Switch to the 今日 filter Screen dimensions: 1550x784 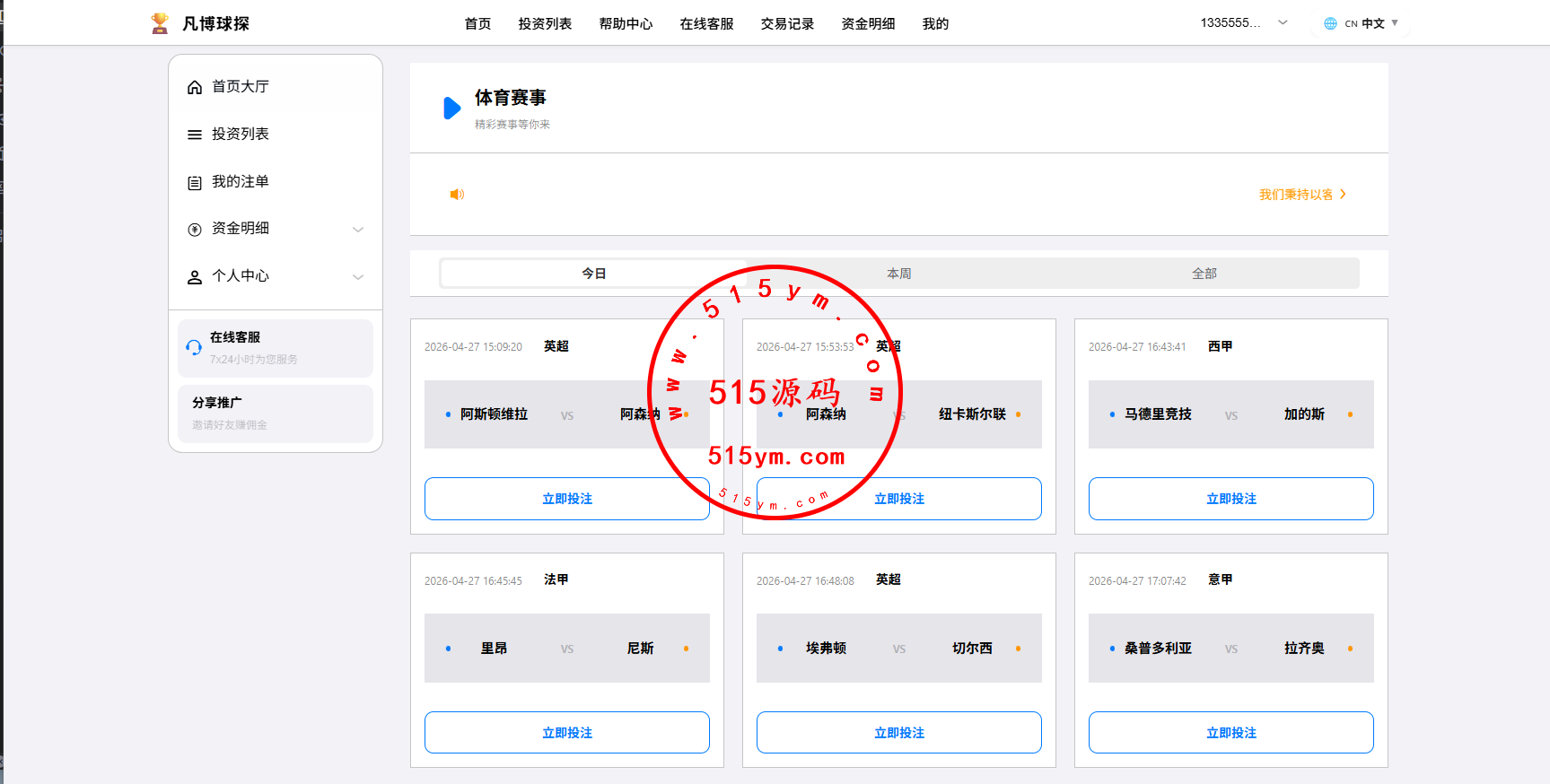coord(593,274)
